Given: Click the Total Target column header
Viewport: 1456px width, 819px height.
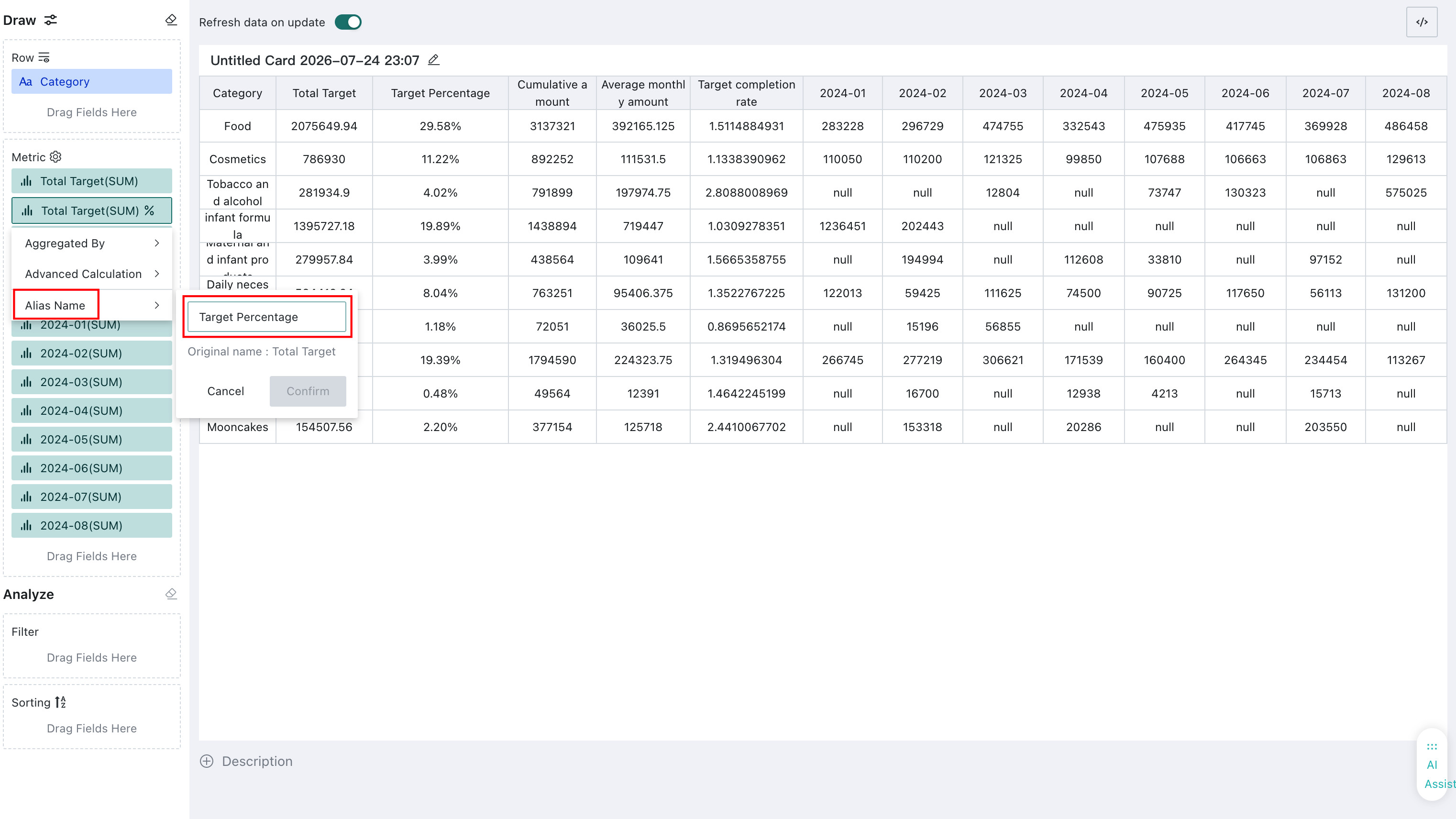Looking at the screenshot, I should pos(324,93).
